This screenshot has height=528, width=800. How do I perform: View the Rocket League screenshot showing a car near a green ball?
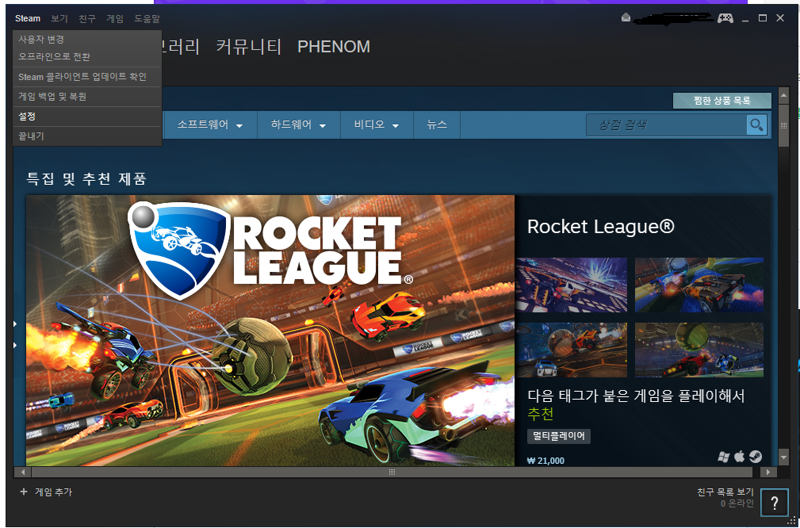click(699, 349)
